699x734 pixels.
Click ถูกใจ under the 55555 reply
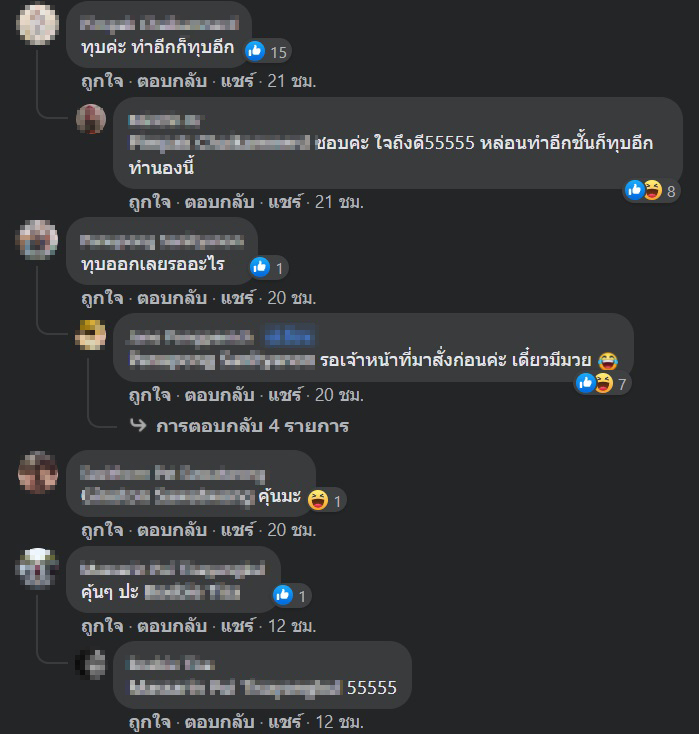pyautogui.click(x=149, y=722)
